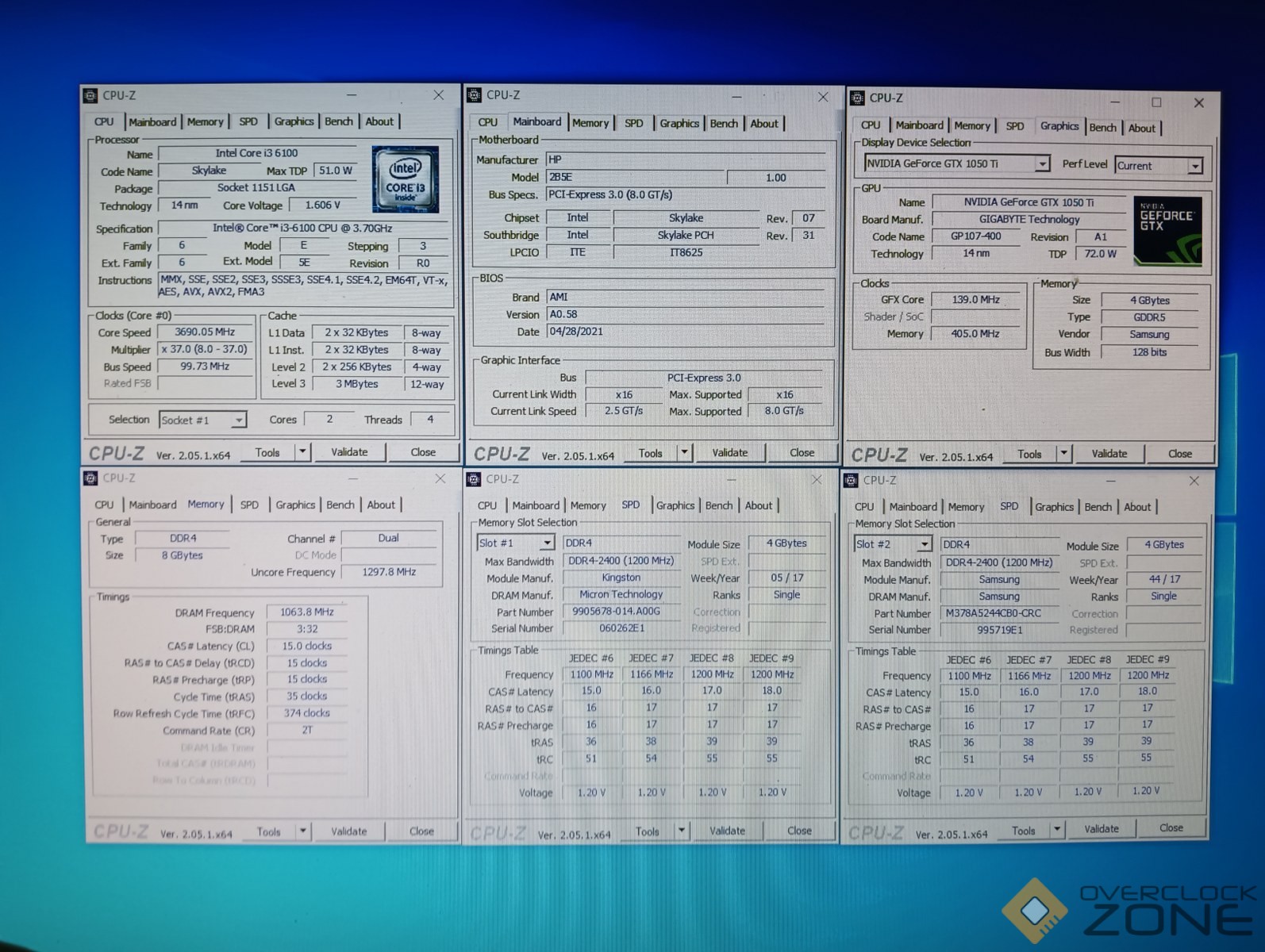This screenshot has height=952, width=1265.
Task: Expand Tools arrow in the Mainboard window
Action: (684, 452)
